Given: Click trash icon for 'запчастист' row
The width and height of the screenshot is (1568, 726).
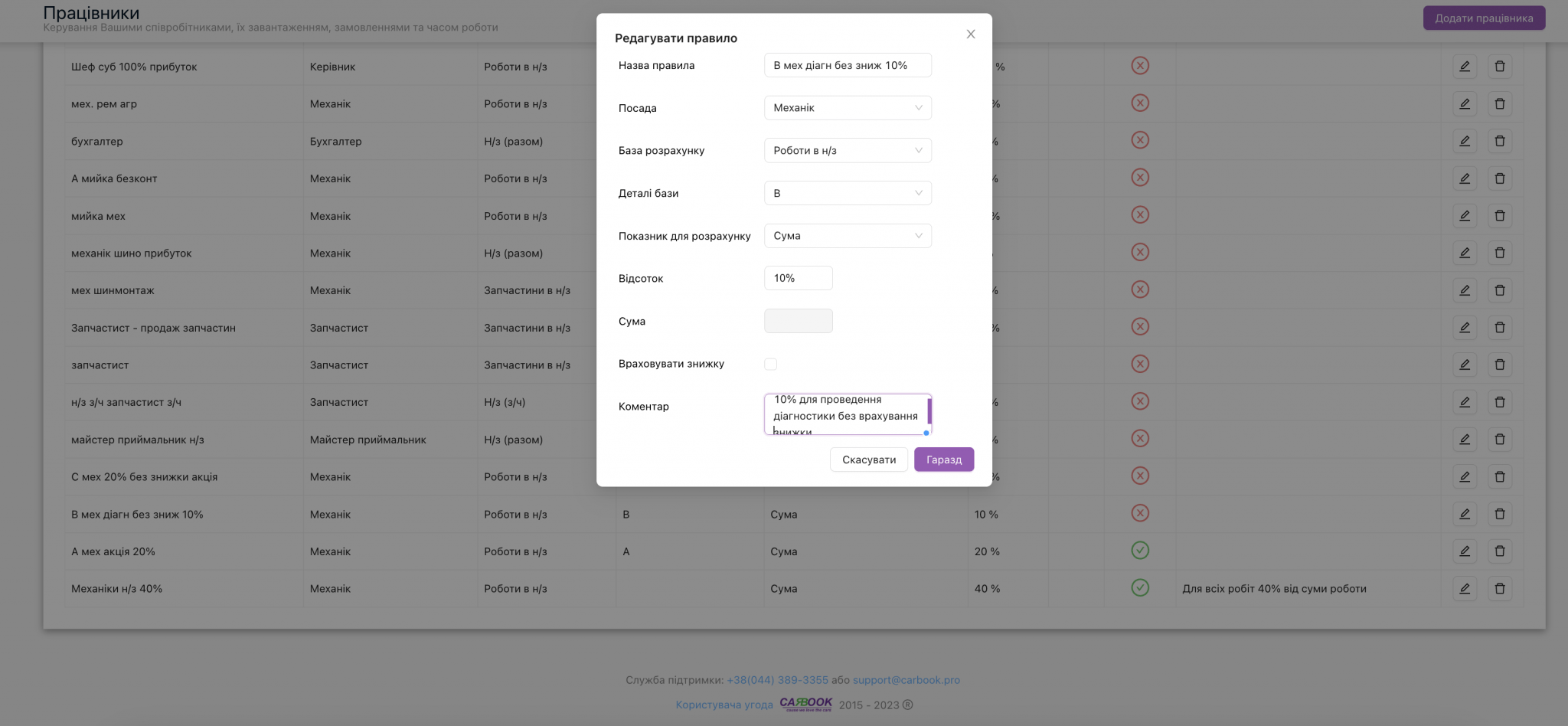Looking at the screenshot, I should point(1499,365).
